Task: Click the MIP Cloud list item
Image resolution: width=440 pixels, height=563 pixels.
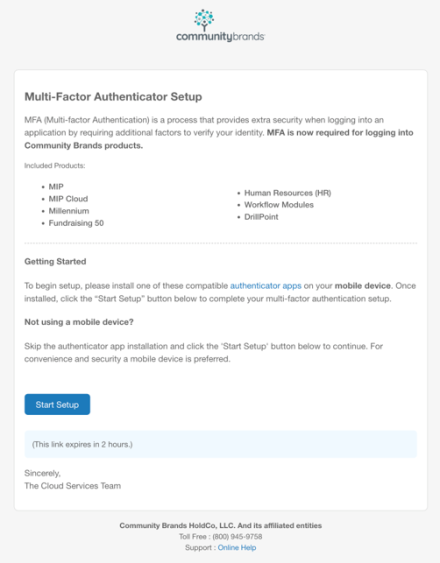Action: pyautogui.click(x=68, y=199)
